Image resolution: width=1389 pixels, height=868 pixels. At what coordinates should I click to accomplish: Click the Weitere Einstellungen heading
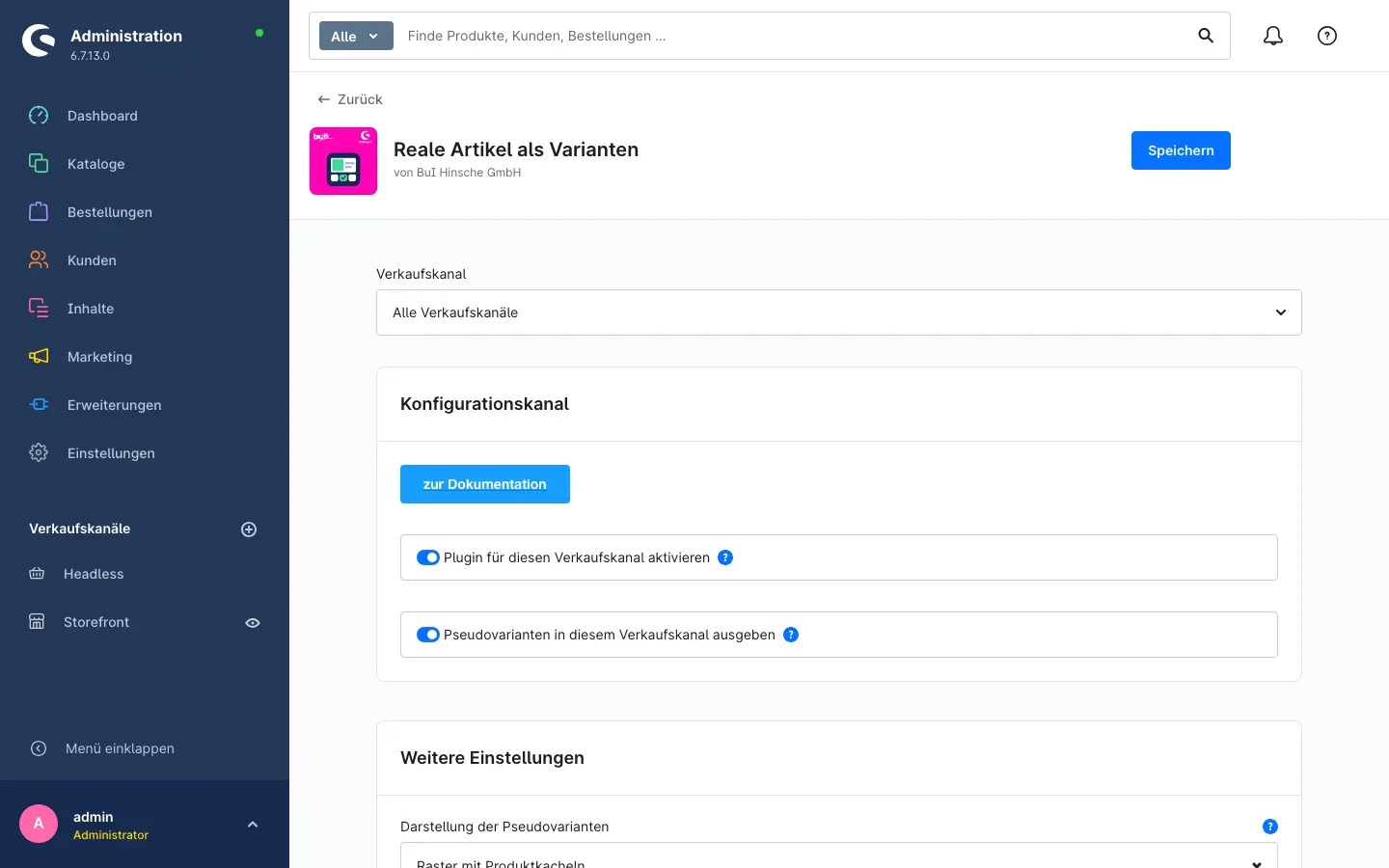point(492,758)
